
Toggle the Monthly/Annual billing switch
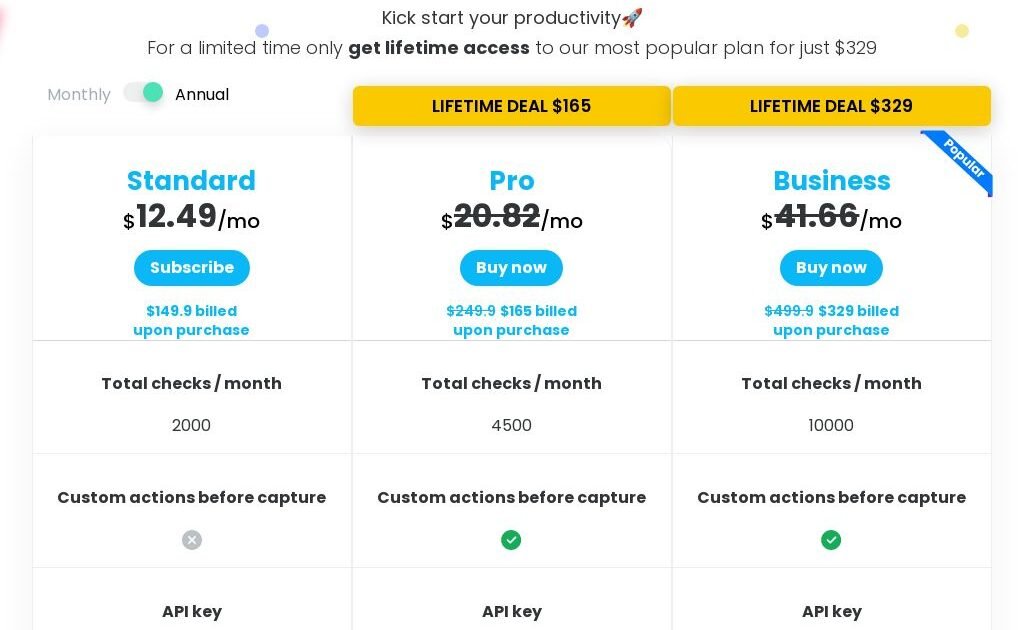pyautogui.click(x=143, y=93)
